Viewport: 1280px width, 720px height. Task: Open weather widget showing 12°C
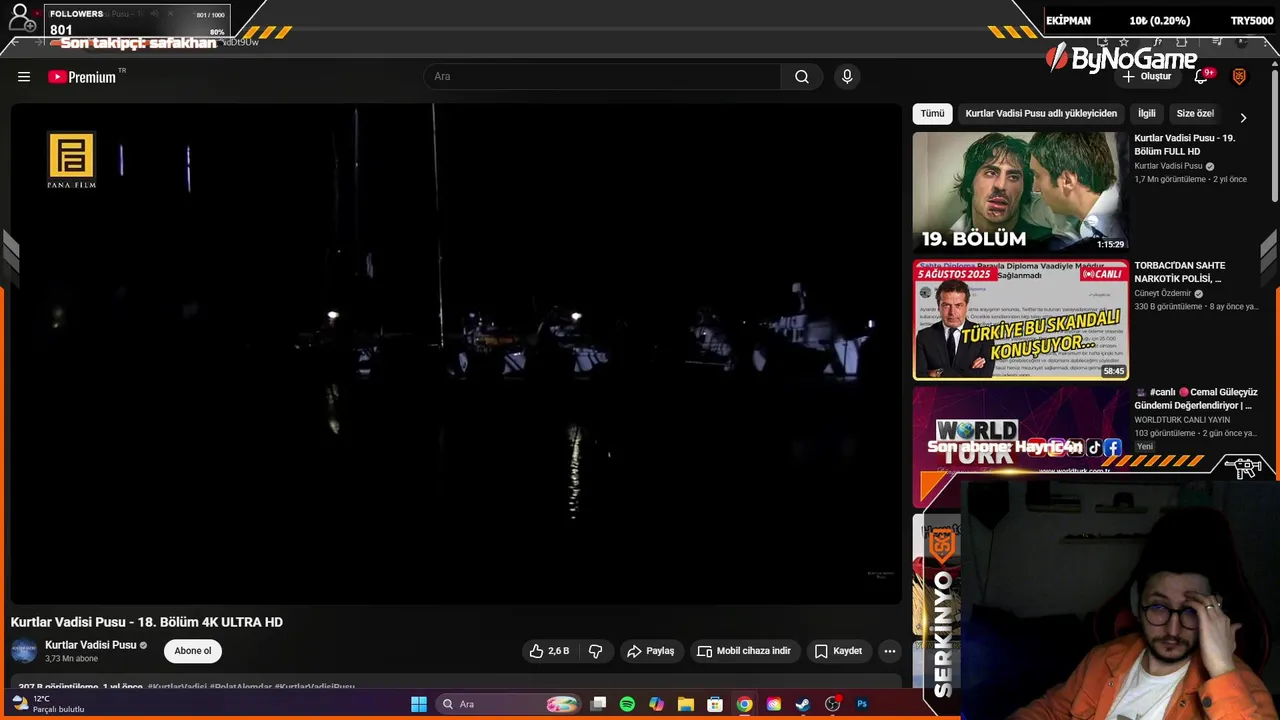click(47, 704)
